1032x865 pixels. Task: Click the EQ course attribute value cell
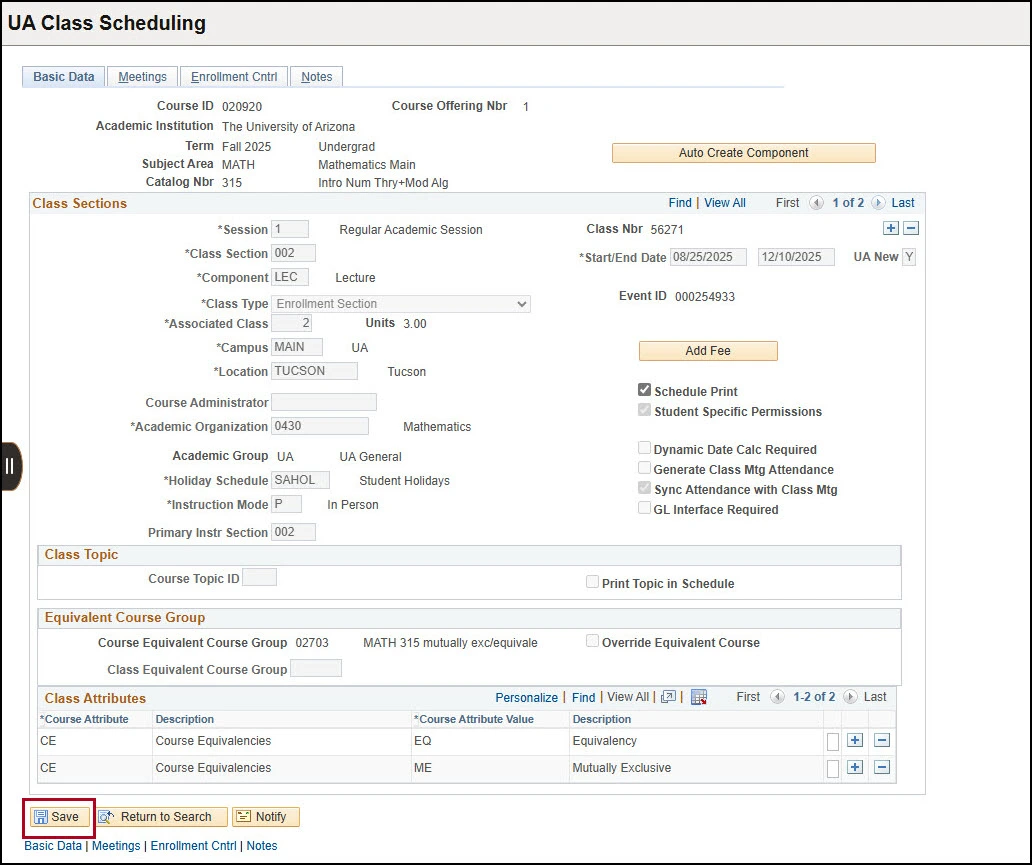(x=490, y=741)
